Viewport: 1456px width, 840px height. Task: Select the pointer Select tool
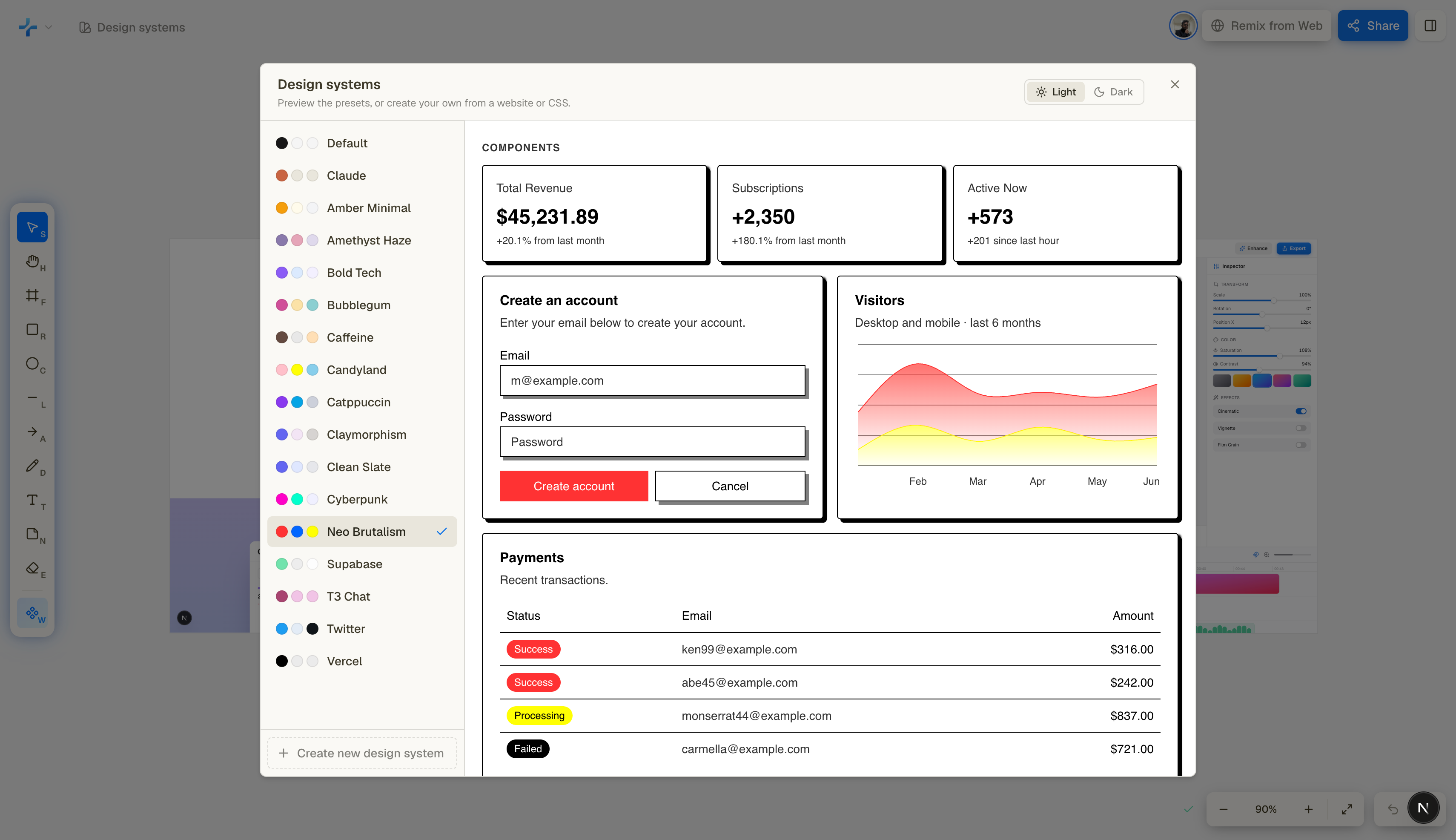pyautogui.click(x=32, y=227)
